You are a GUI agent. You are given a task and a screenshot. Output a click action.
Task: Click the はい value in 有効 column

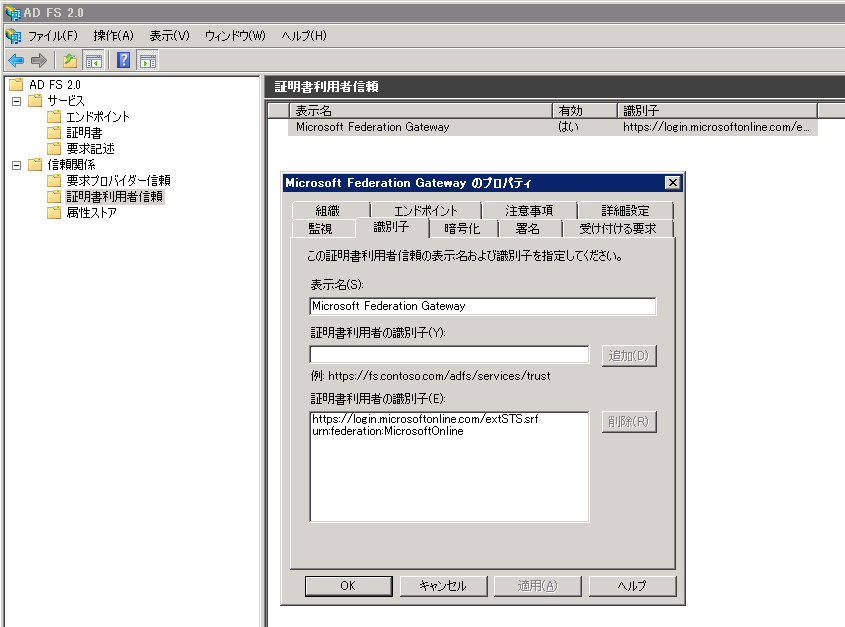(568, 127)
